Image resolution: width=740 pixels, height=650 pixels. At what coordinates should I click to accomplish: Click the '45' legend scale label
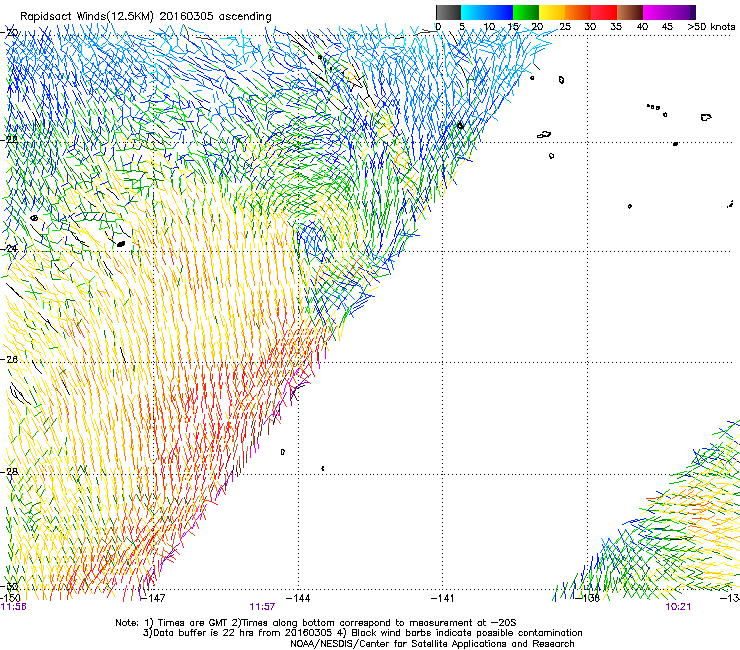(667, 27)
